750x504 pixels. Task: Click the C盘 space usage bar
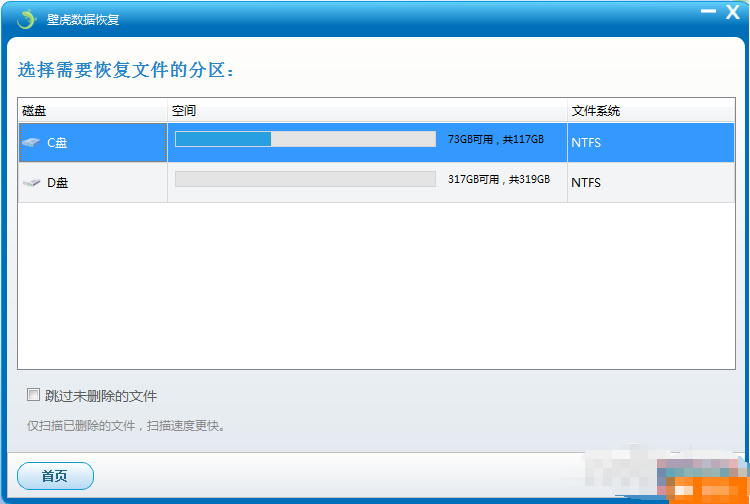[x=305, y=139]
